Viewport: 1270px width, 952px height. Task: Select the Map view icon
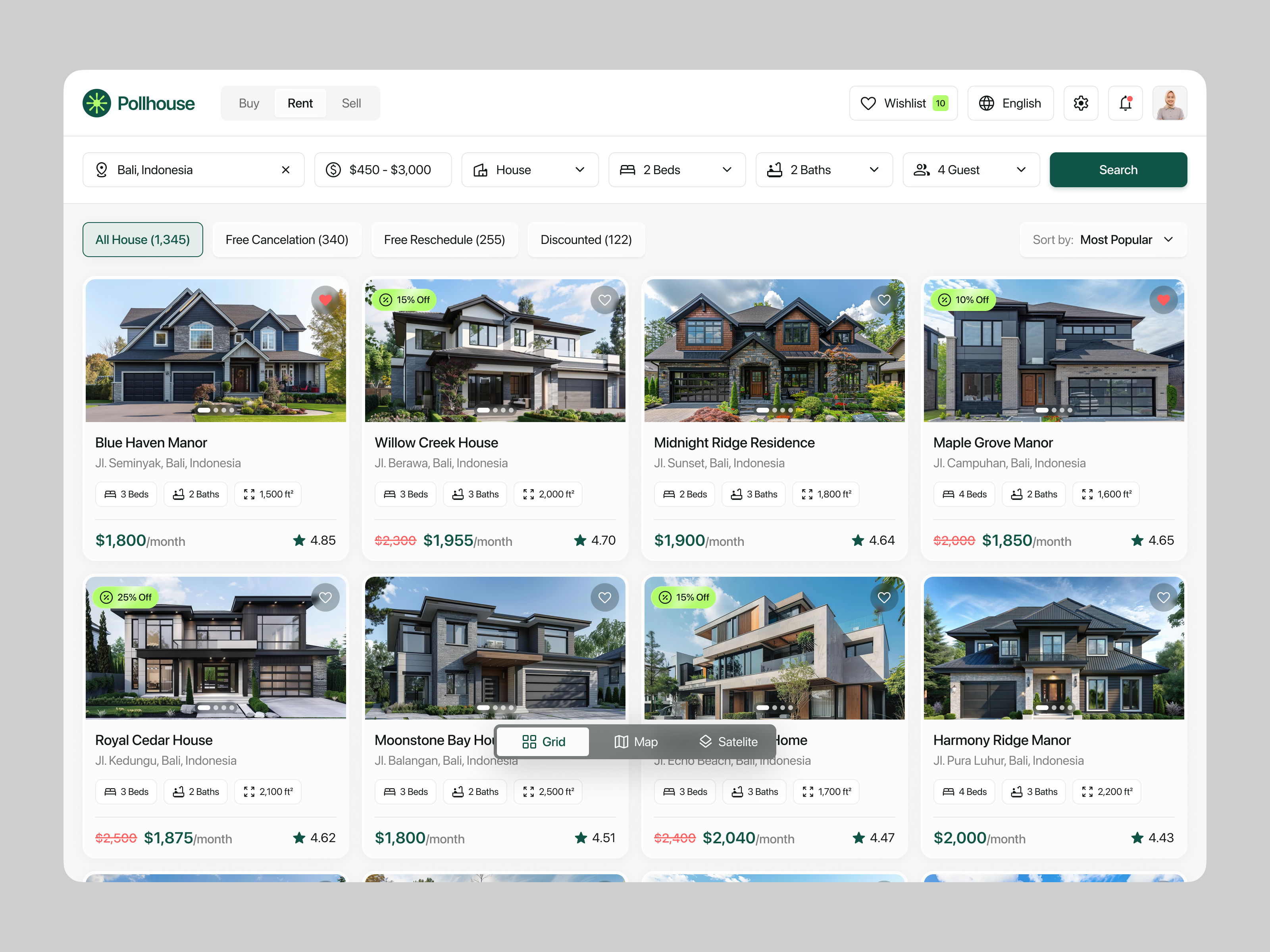pos(622,741)
